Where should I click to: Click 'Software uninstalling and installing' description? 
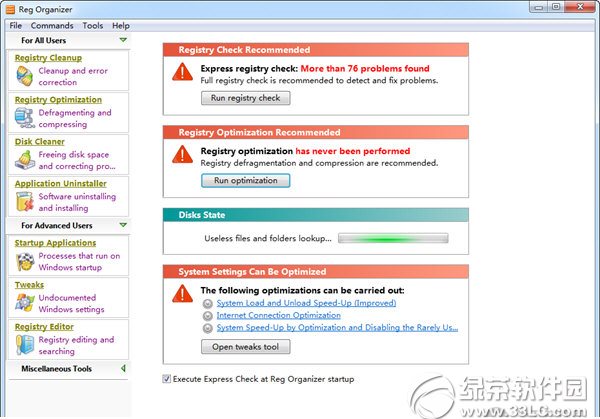click(77, 202)
